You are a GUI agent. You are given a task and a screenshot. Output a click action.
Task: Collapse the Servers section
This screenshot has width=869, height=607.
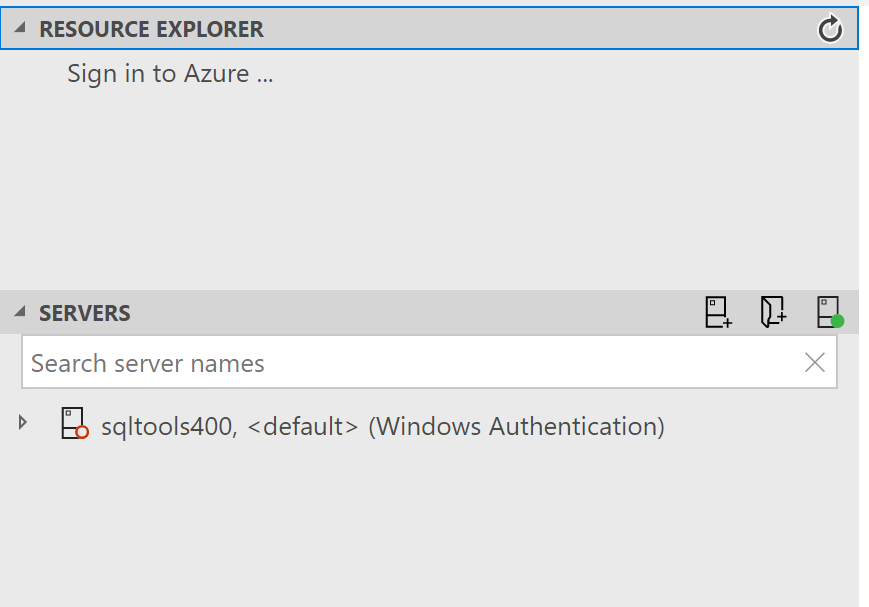20,312
